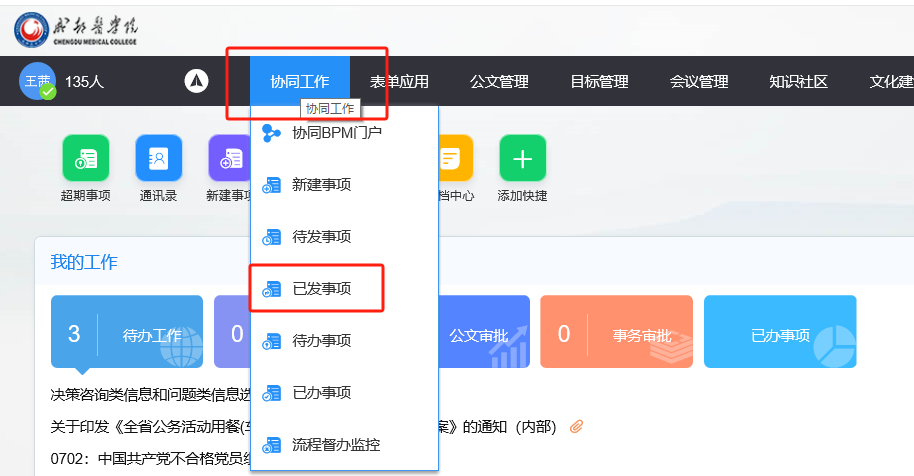914x476 pixels.
Task: Expand the 公文管理 menu
Action: (499, 82)
